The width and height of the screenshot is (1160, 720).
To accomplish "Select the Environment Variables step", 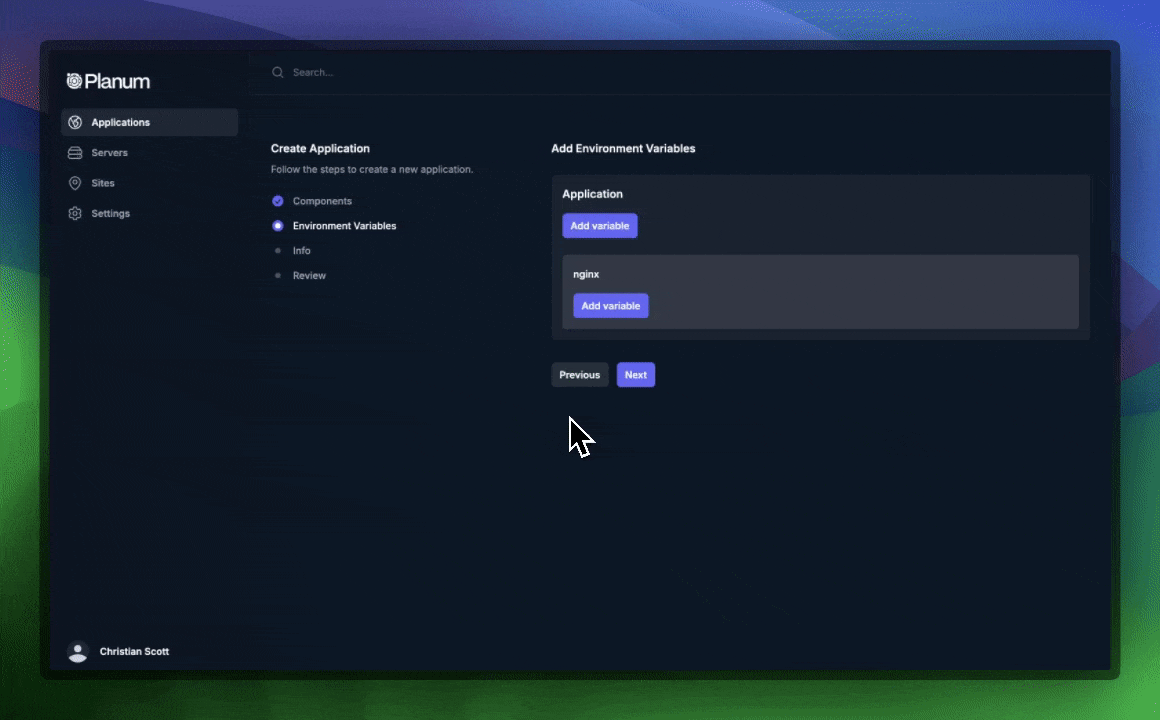I will tap(344, 226).
